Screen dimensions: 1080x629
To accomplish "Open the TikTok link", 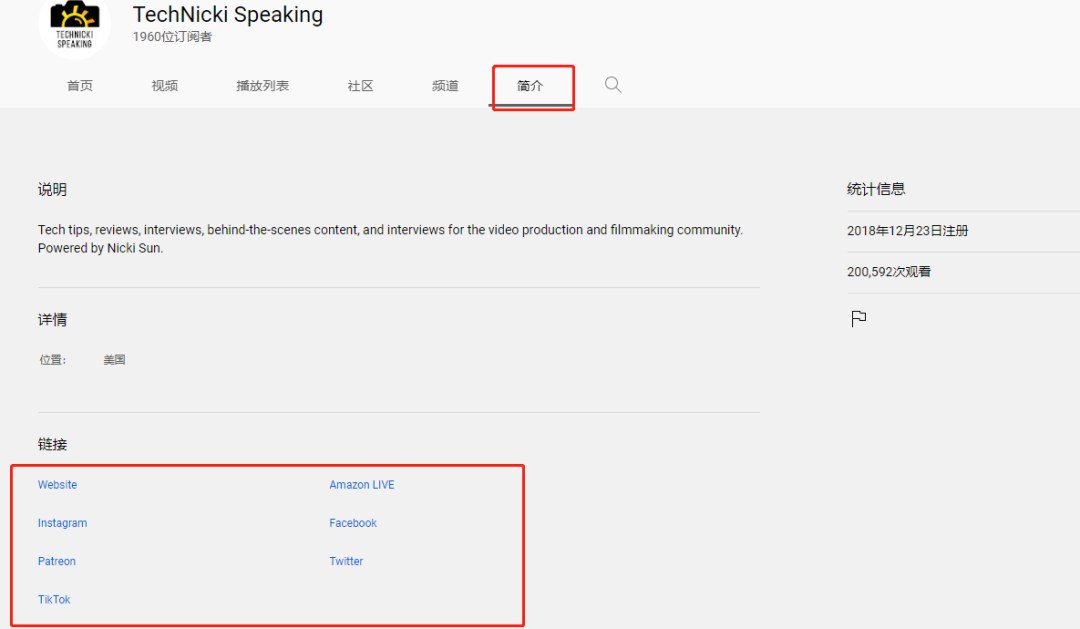I will tap(54, 599).
